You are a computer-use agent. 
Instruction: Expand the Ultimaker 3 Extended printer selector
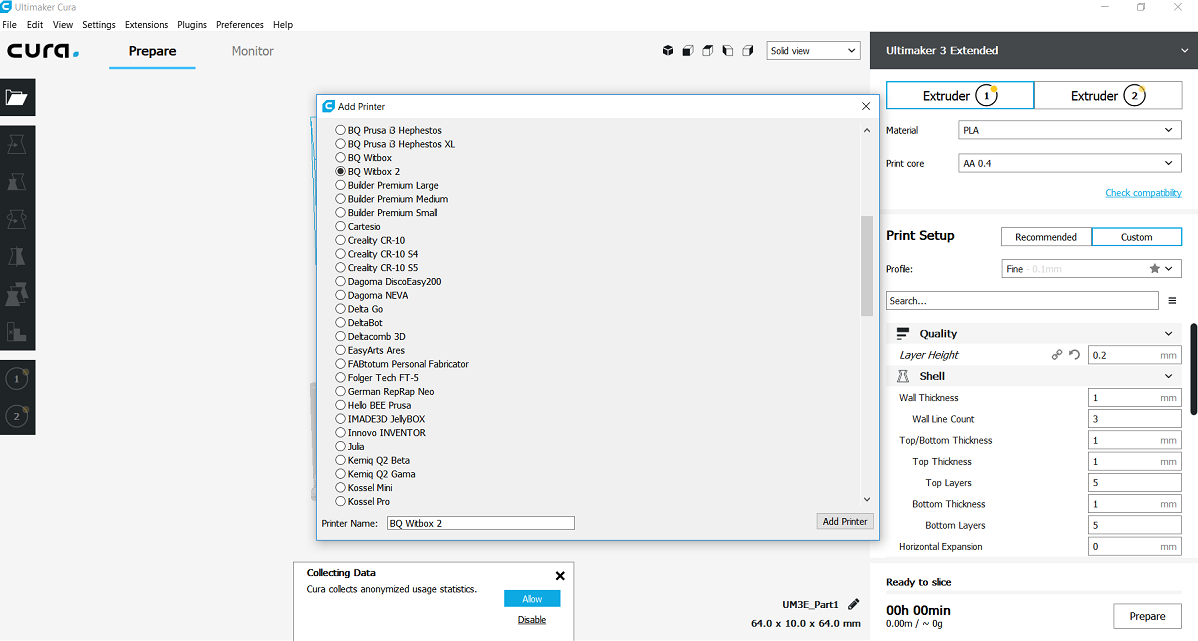coord(1034,50)
